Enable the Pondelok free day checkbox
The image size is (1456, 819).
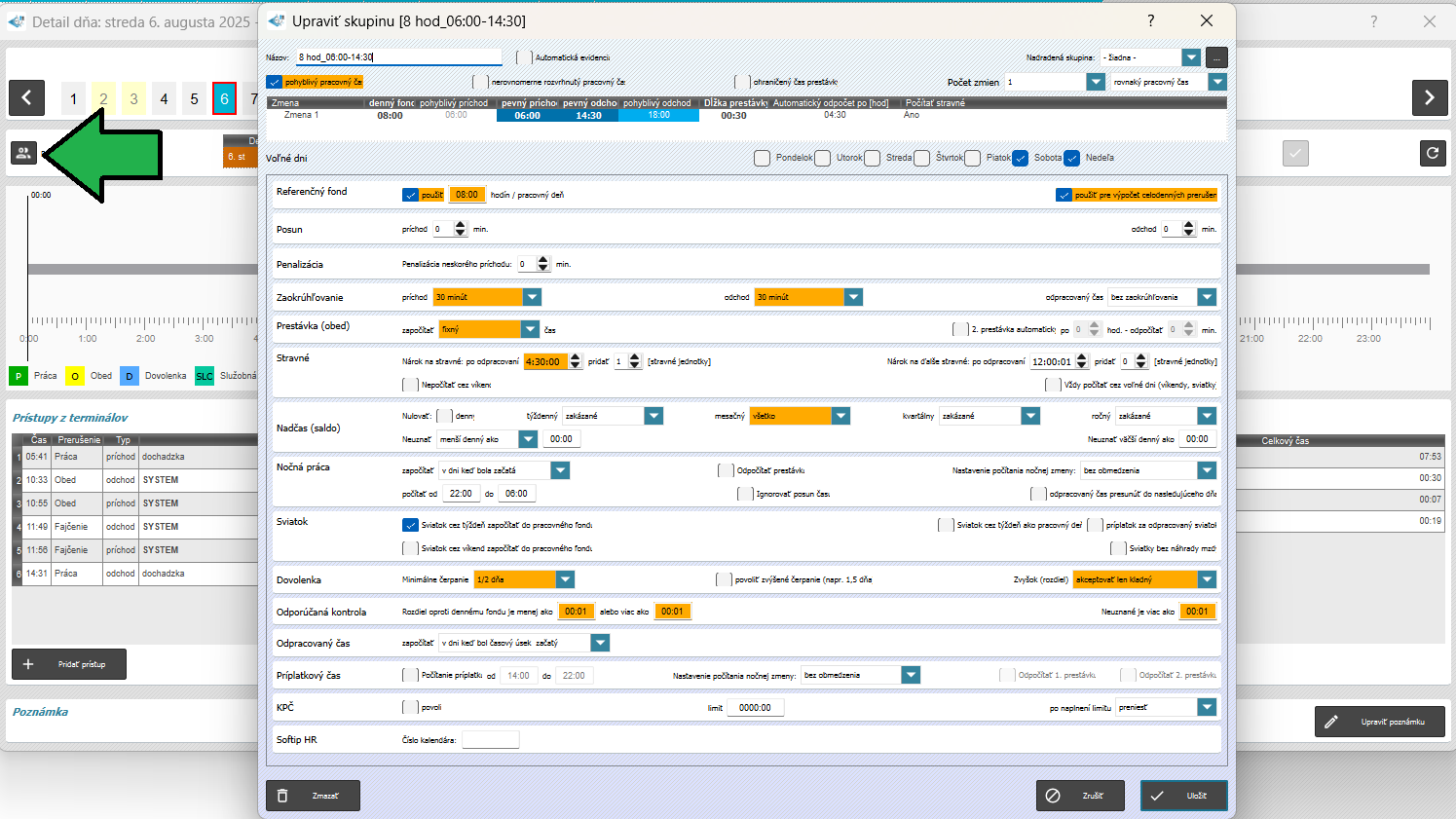click(x=763, y=158)
